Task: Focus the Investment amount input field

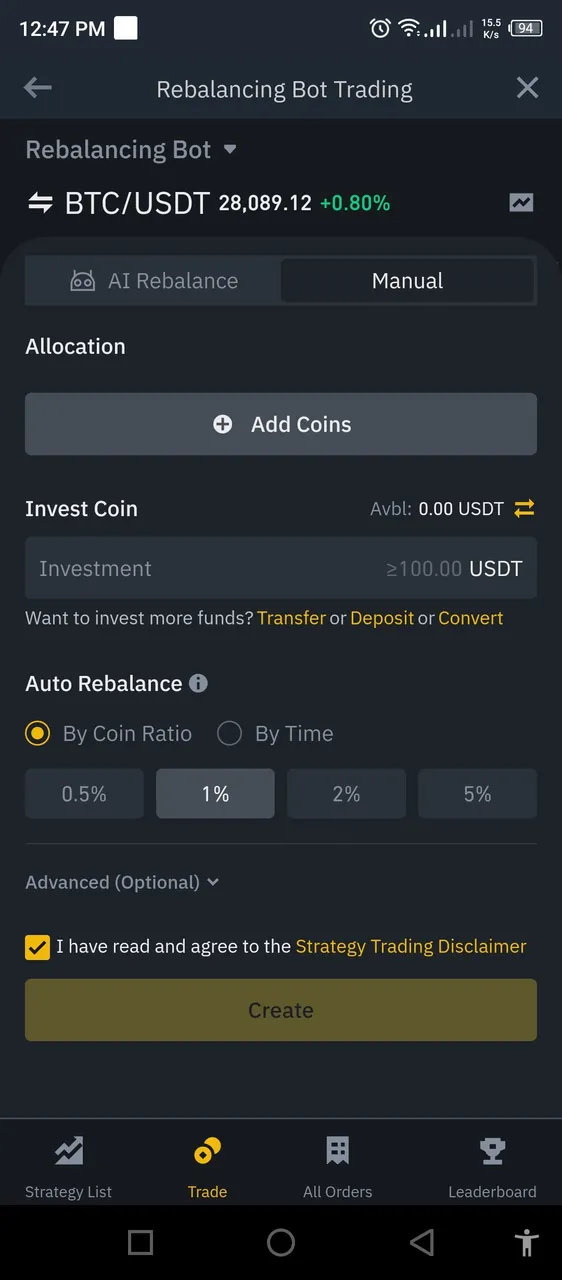Action: pos(281,568)
